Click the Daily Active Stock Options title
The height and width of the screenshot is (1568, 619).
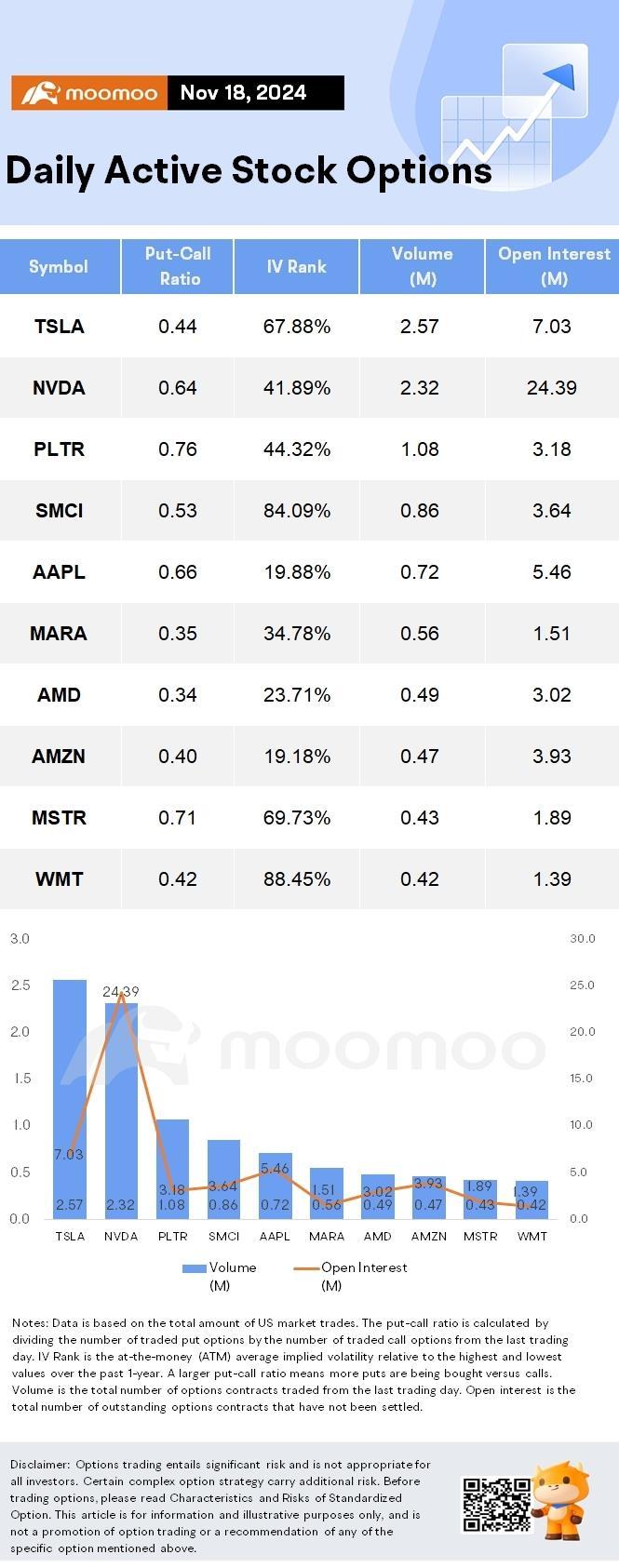coord(249,170)
